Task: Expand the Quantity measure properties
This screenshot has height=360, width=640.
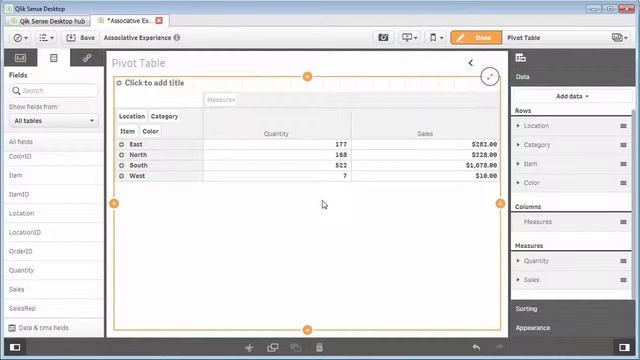Action: click(x=518, y=261)
